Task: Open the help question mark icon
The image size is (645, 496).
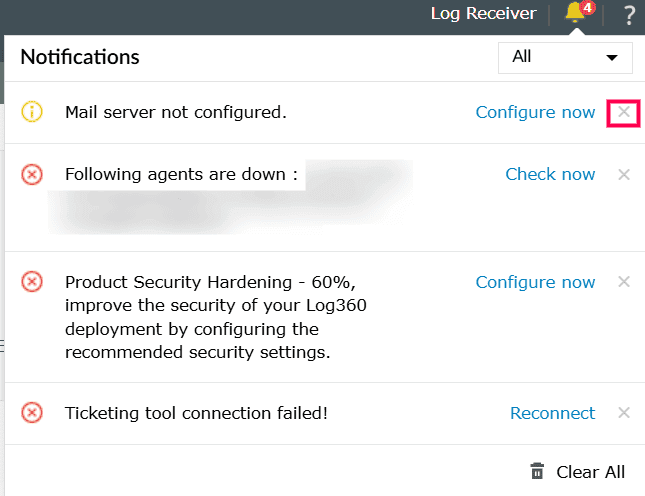Action: point(628,14)
